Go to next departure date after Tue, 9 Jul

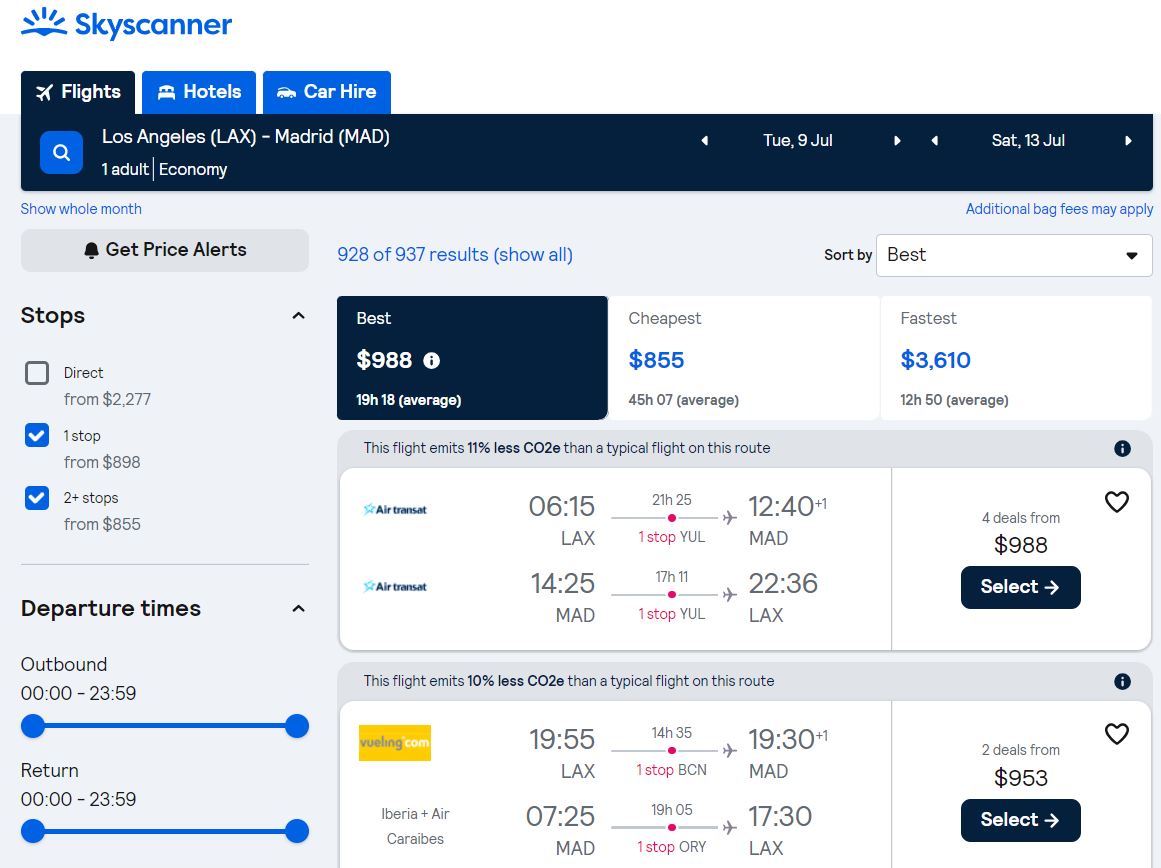(897, 141)
